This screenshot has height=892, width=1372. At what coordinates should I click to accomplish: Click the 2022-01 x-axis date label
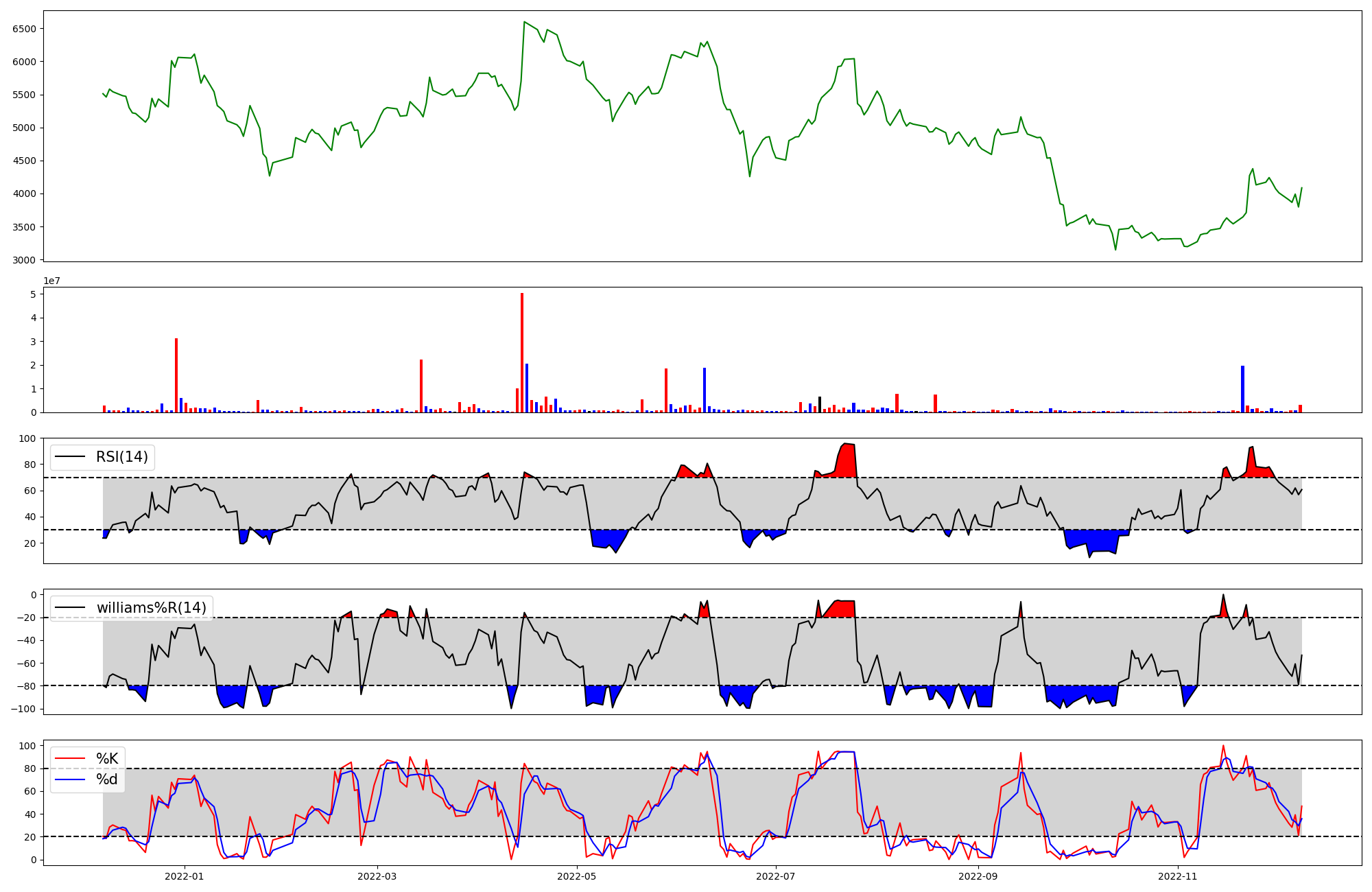click(x=185, y=876)
